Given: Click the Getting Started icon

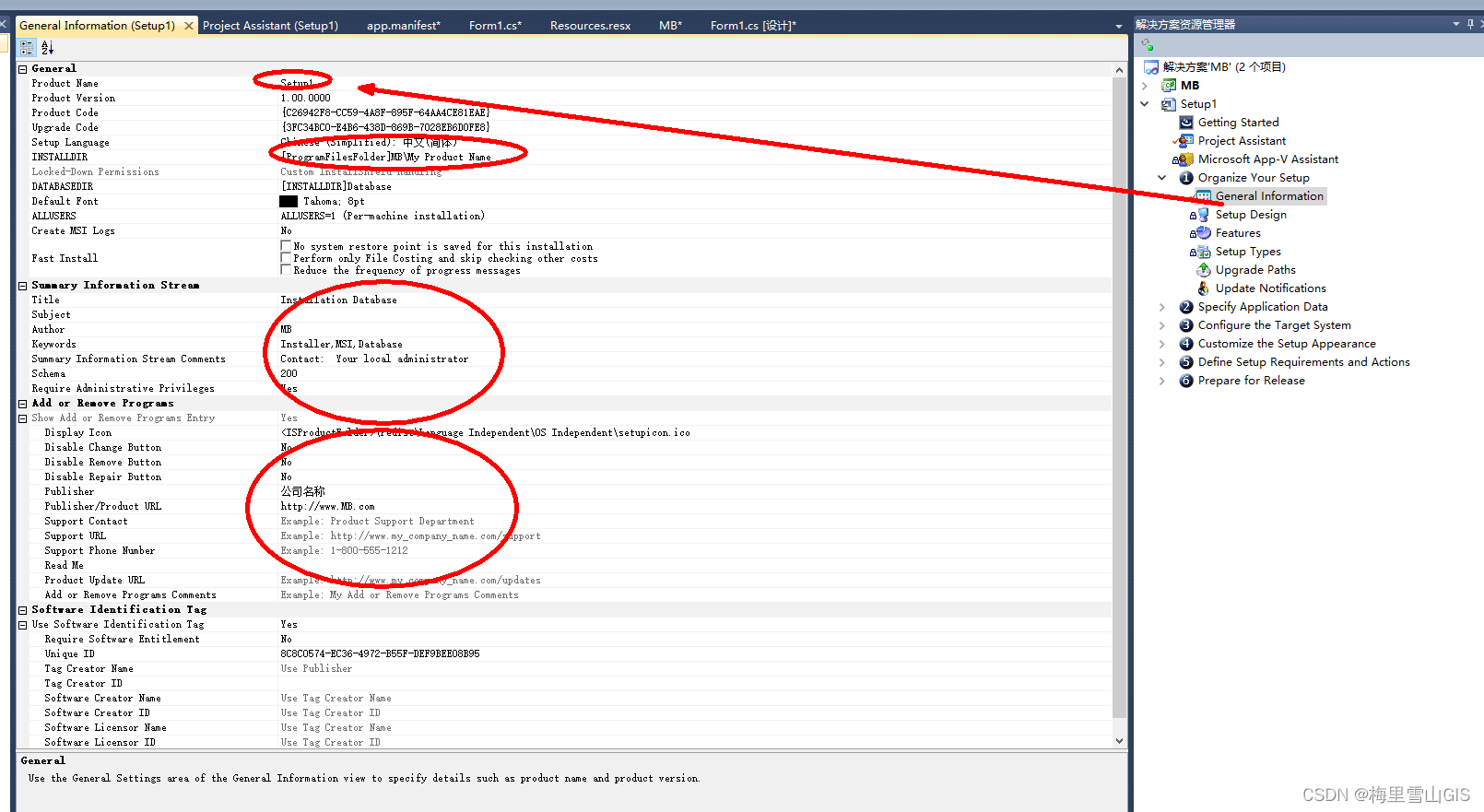Looking at the screenshot, I should [1186, 123].
